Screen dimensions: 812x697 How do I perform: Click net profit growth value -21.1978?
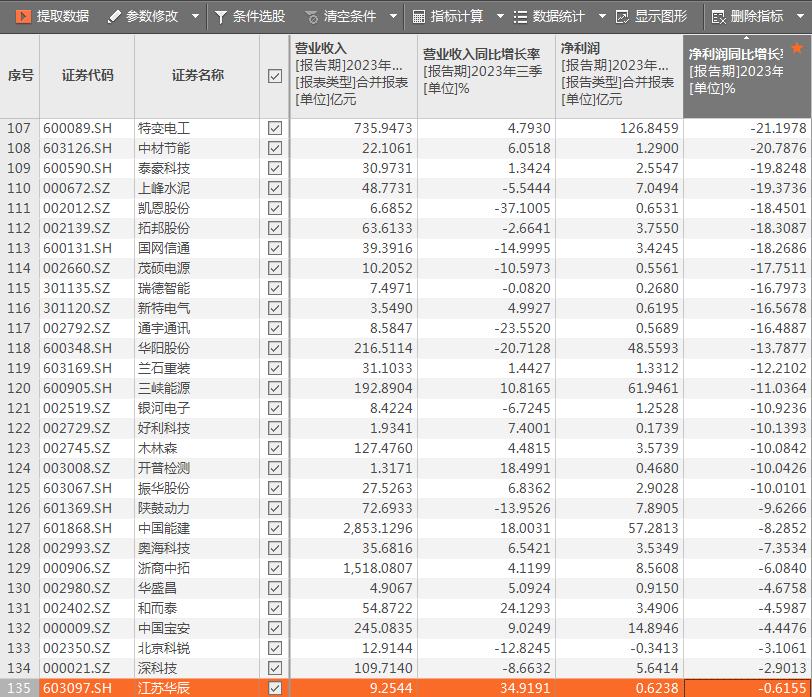(x=778, y=128)
